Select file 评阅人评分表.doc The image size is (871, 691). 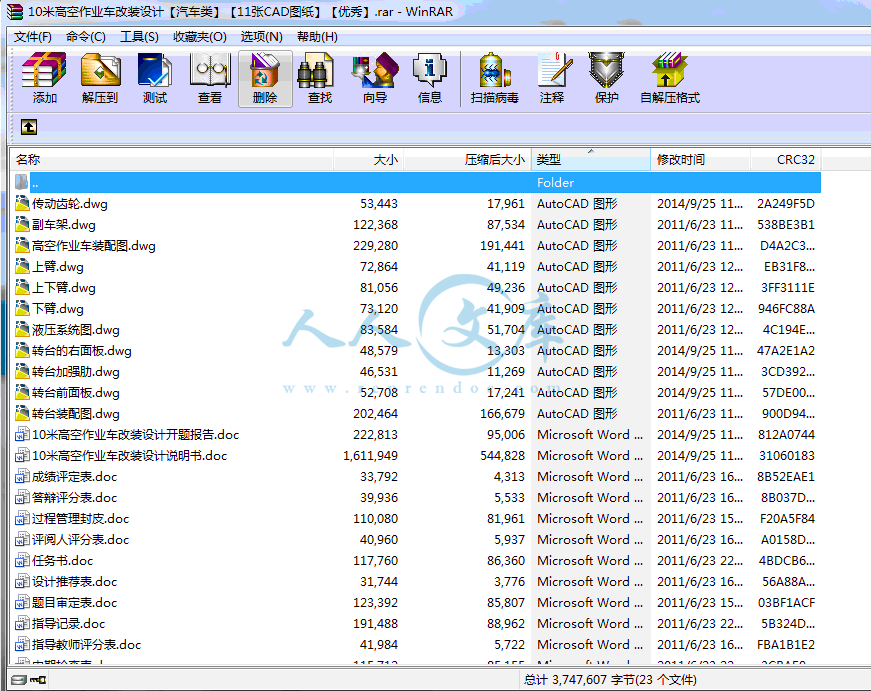tap(81, 539)
